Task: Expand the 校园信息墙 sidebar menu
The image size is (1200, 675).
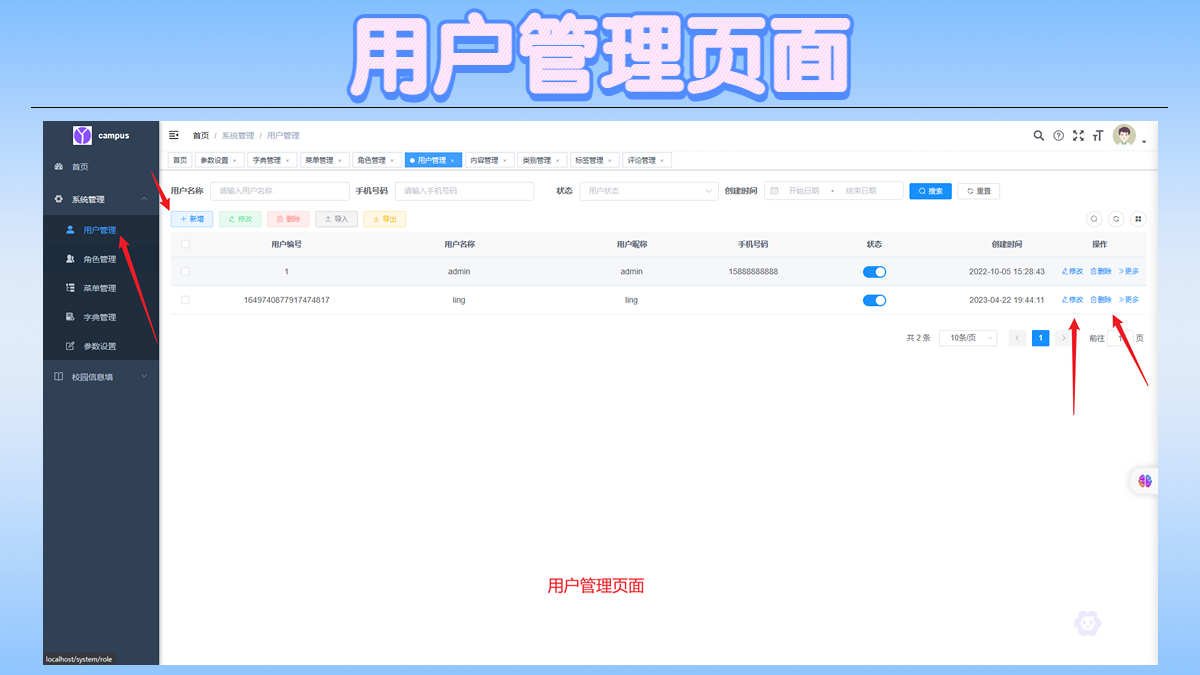Action: click(x=100, y=377)
